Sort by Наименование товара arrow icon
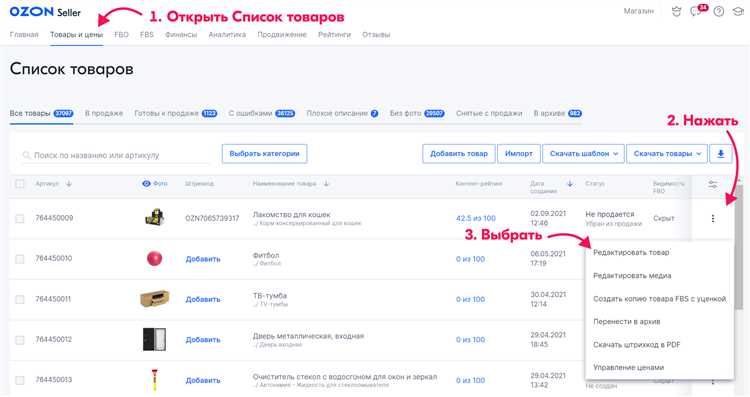This screenshot has height=397, width=750. 326,183
